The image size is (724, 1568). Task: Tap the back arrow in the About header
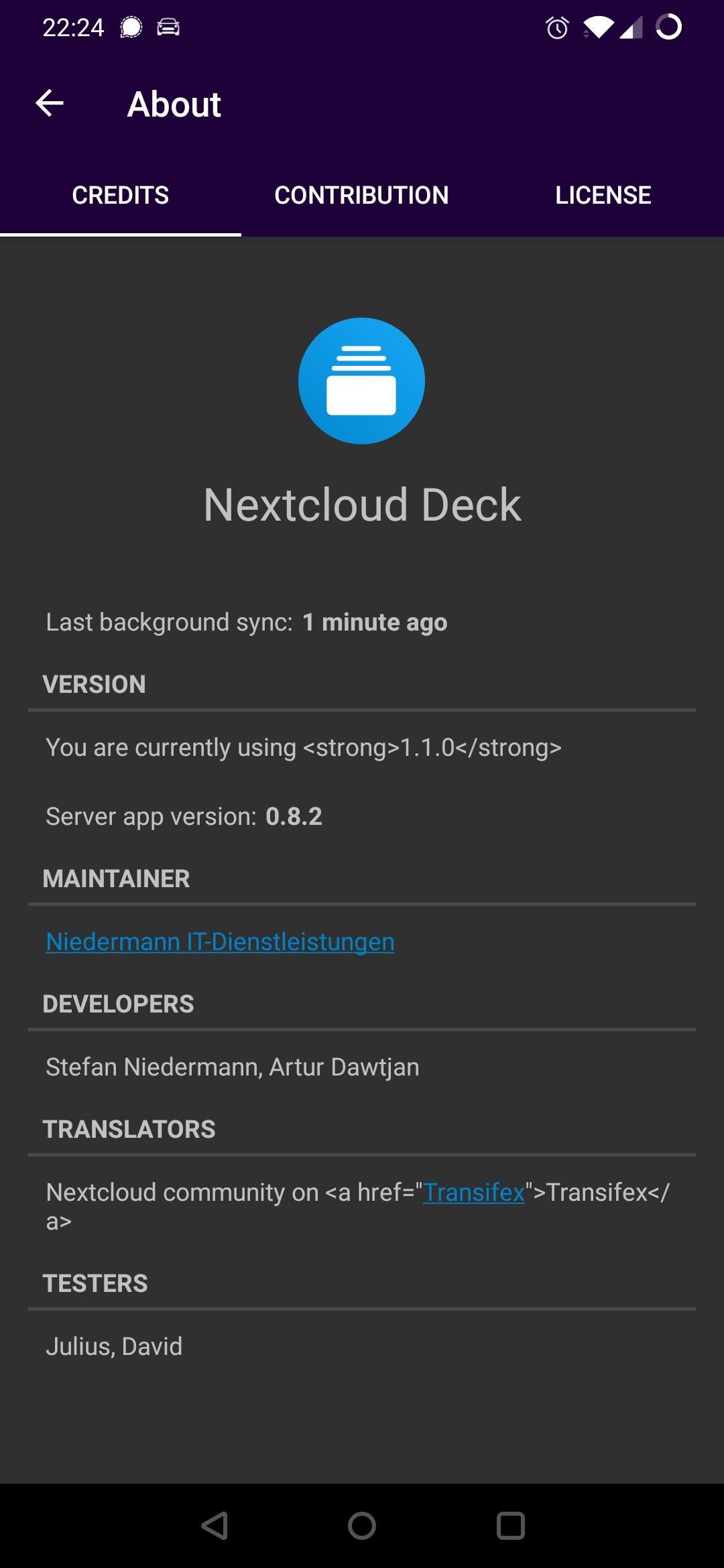50,103
